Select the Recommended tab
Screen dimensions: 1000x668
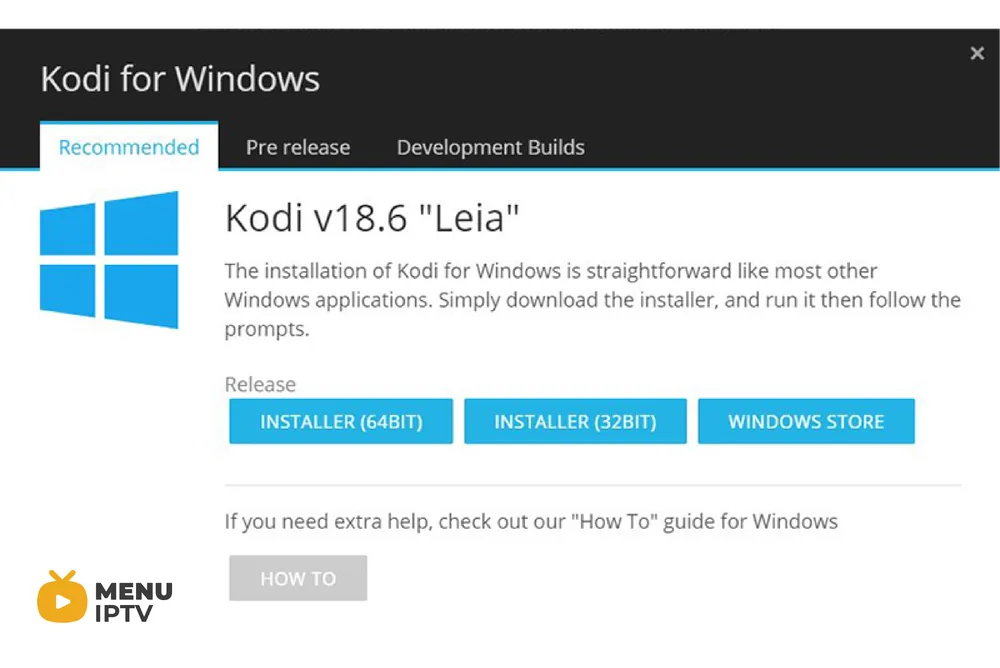[x=129, y=147]
